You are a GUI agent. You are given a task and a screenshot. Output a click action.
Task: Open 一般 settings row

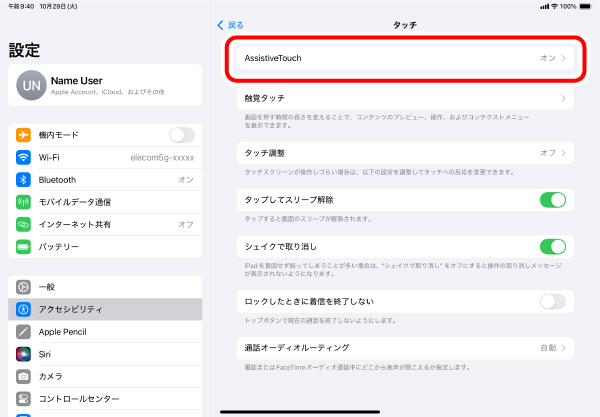(x=105, y=287)
